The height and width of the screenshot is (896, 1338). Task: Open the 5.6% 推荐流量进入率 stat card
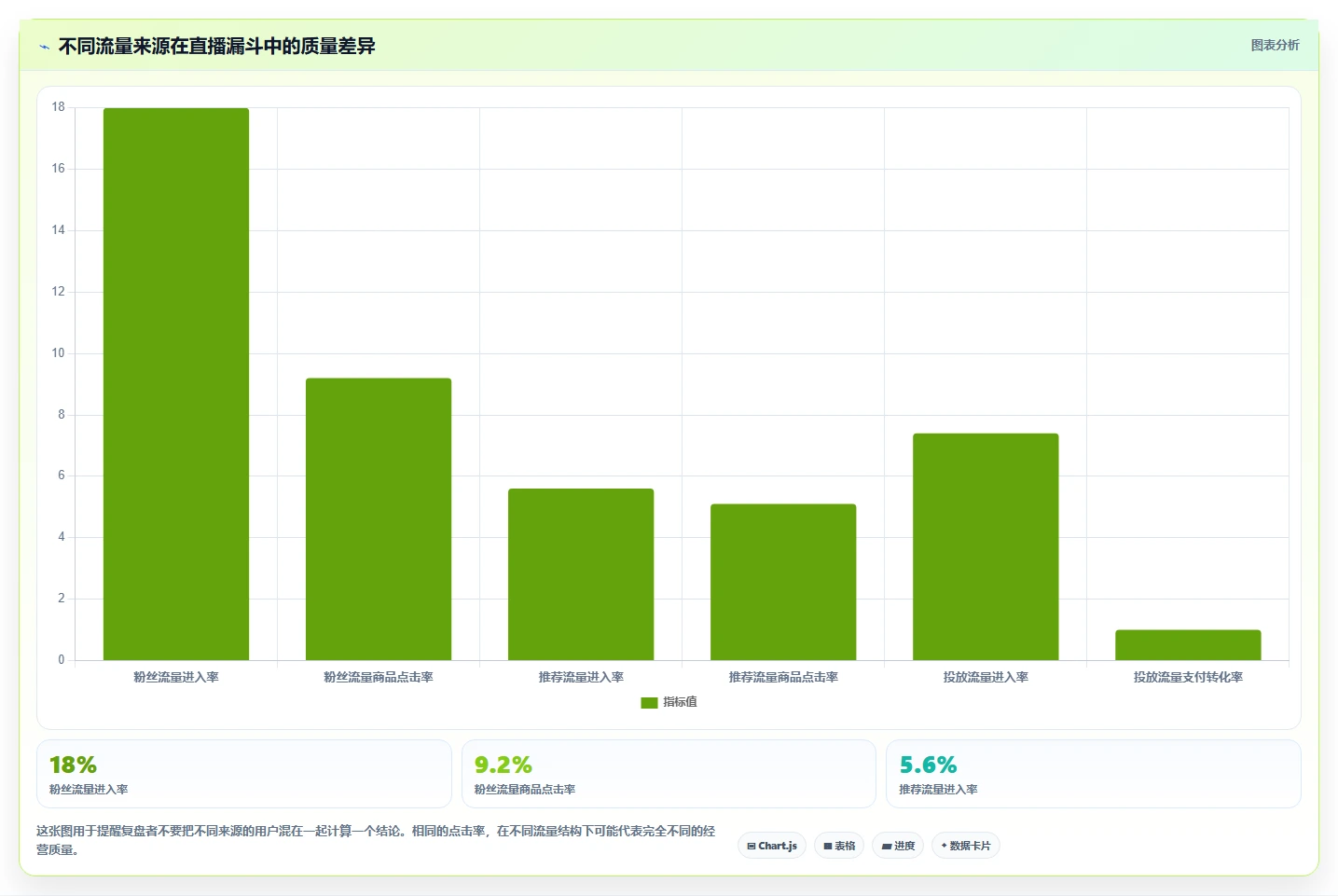click(x=1093, y=774)
